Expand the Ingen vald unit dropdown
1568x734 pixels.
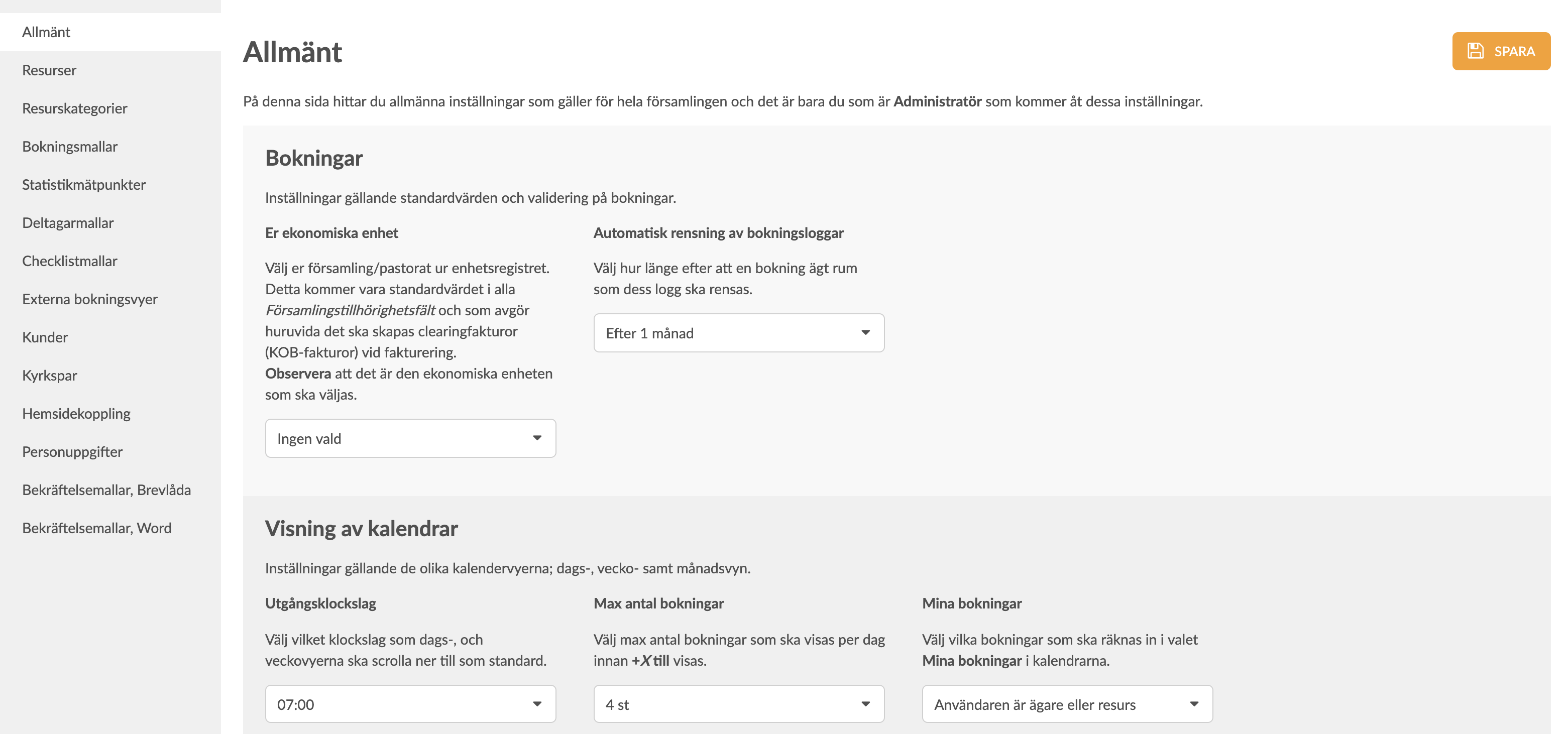410,438
